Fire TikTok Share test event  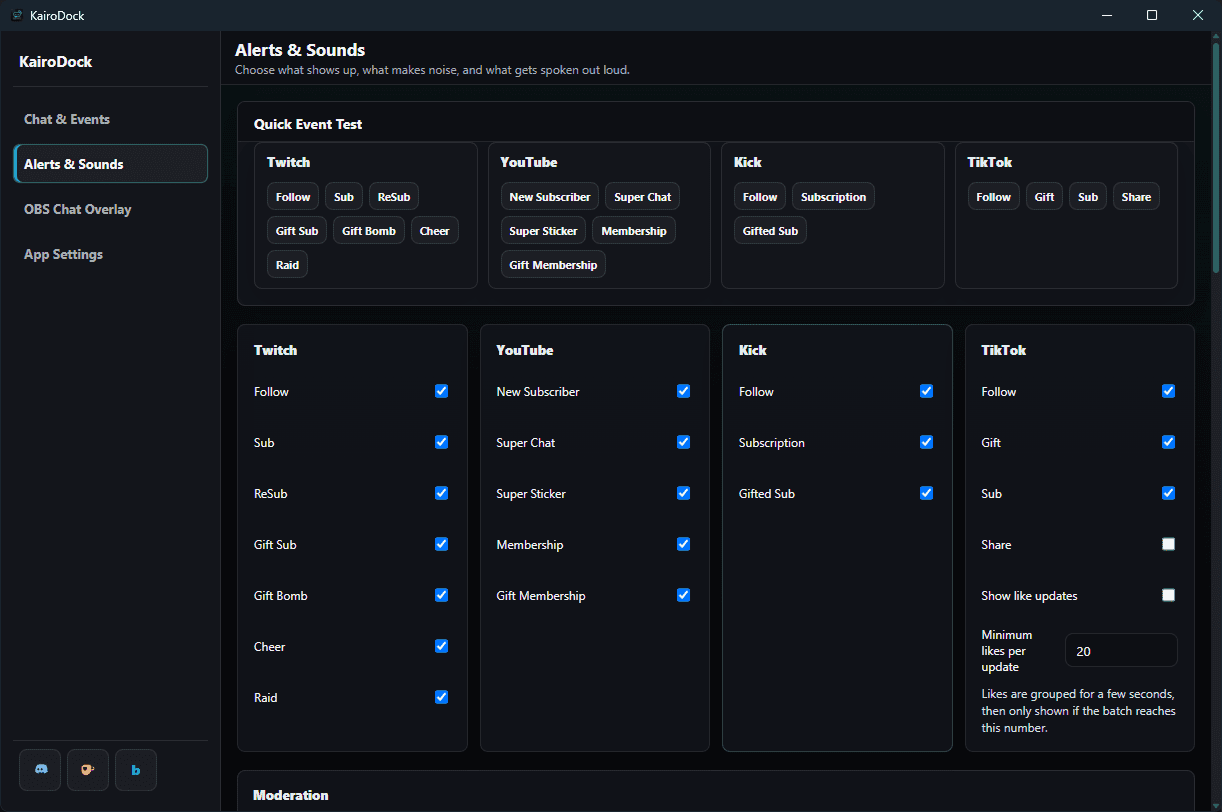point(1136,197)
